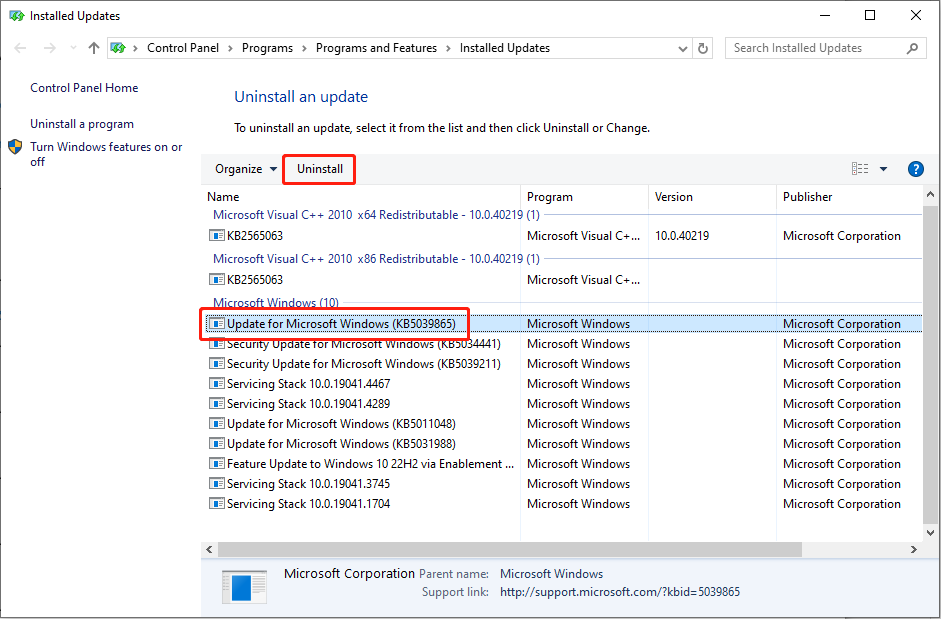Viewport: 941px width, 619px height.
Task: Click the icon of the KB5039865 update
Action: click(x=217, y=324)
